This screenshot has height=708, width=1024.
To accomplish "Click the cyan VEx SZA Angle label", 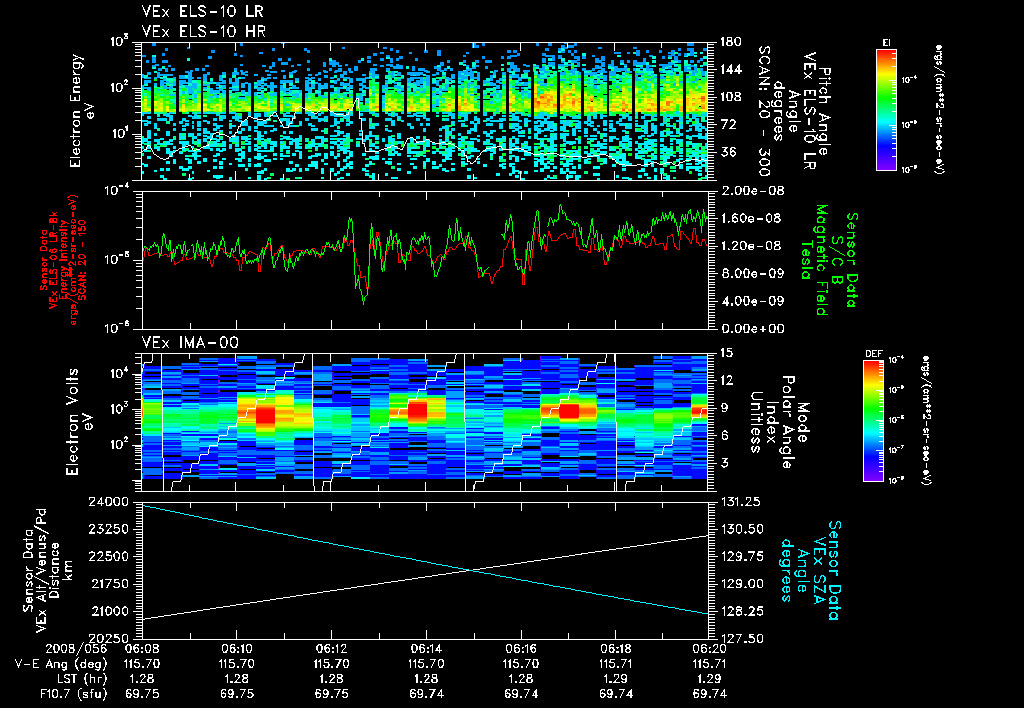I will [810, 570].
